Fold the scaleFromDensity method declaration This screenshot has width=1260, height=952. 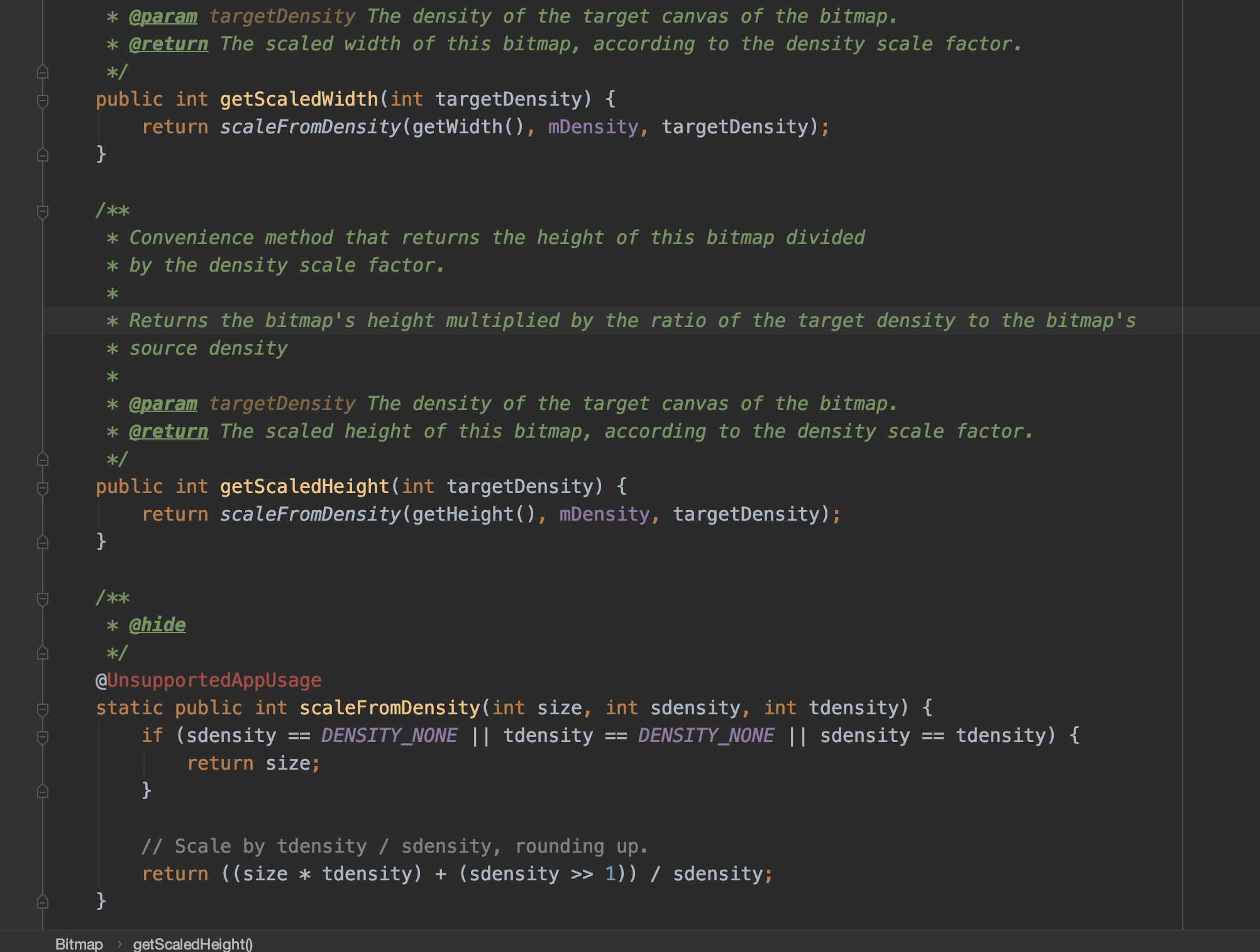43,709
